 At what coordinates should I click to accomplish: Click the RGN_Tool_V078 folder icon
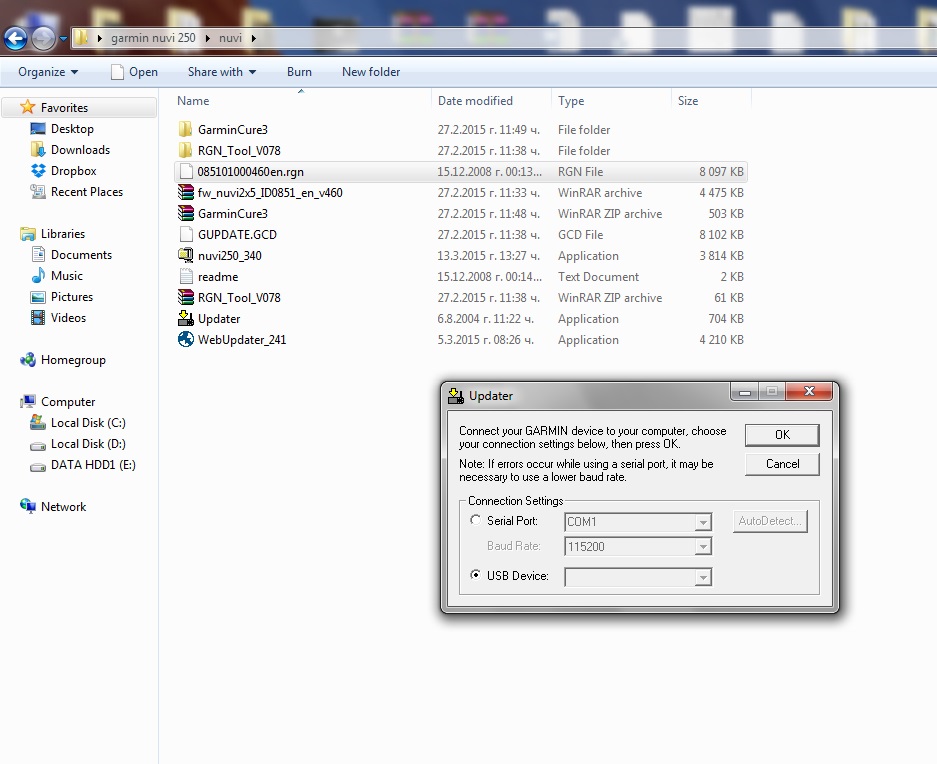point(186,151)
